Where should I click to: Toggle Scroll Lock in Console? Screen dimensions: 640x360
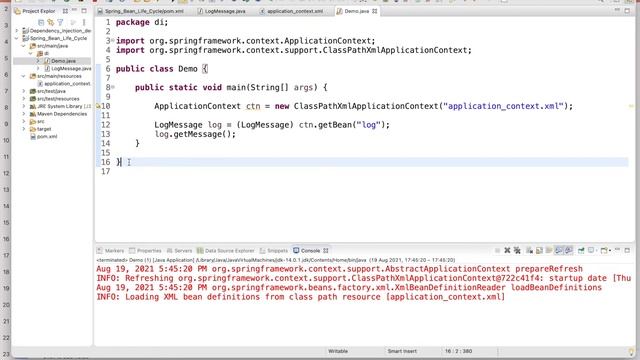tap(539, 251)
